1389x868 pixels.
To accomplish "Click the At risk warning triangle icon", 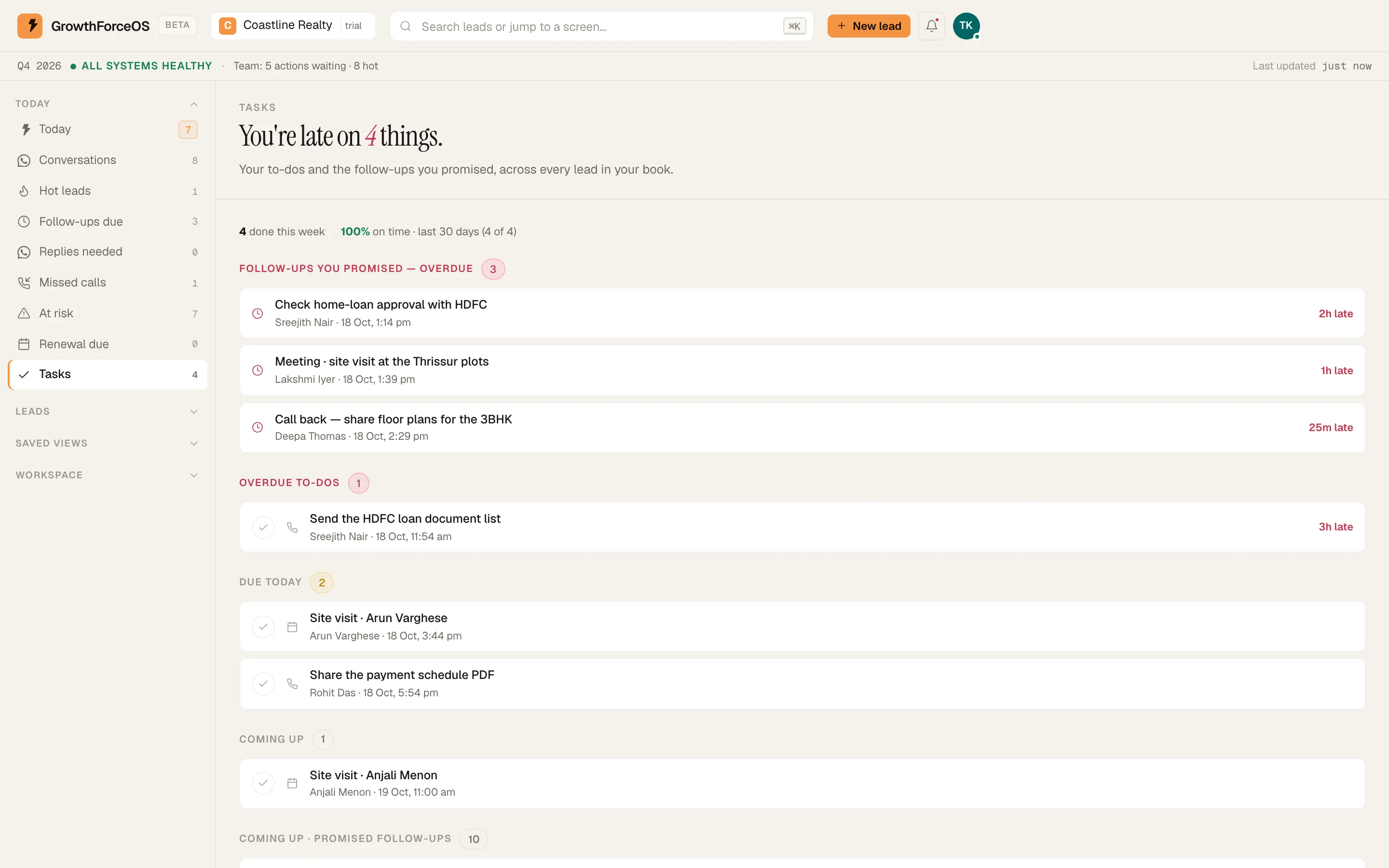I will pos(24,313).
